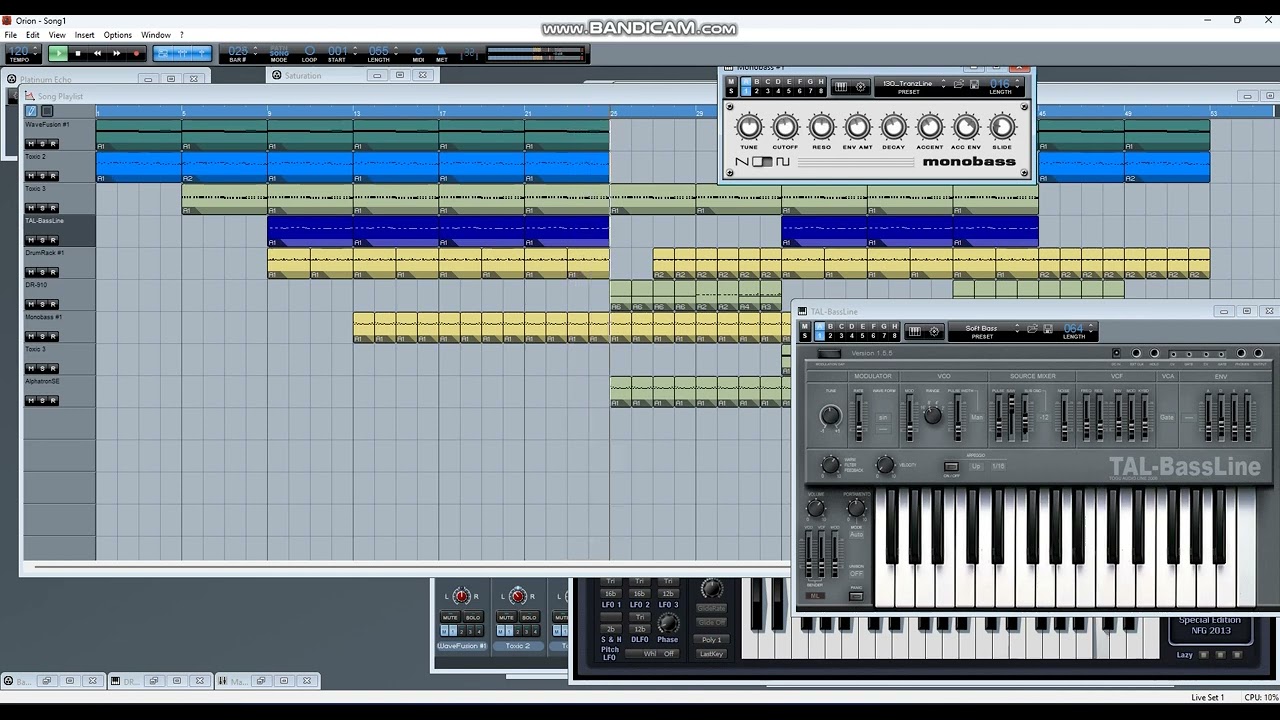Click the WaveFusion #1 mixer Mute button
This screenshot has height=720, width=1280.
point(450,617)
